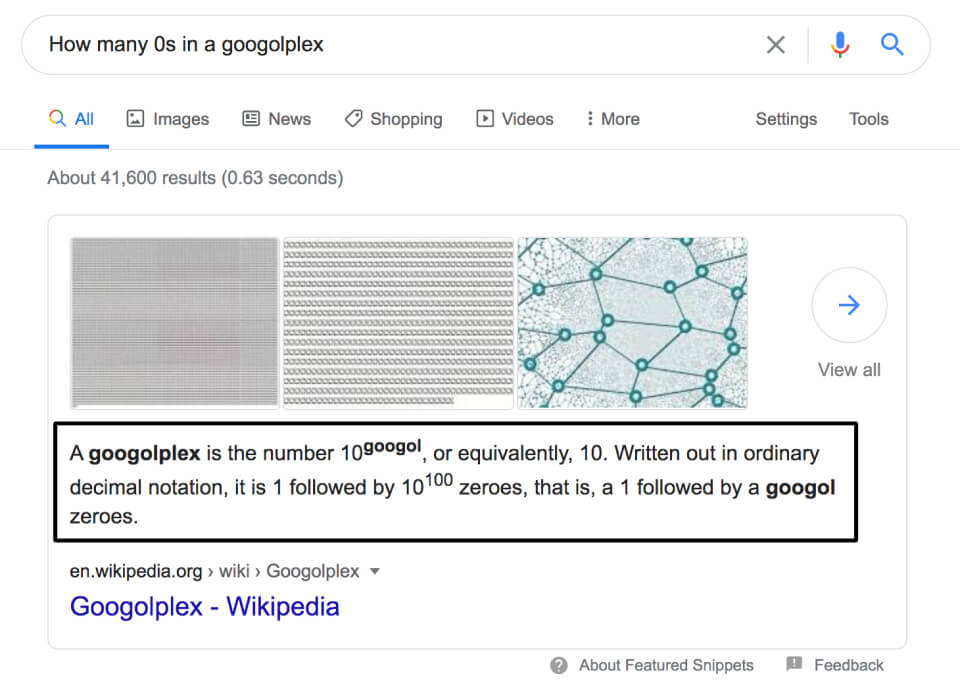Image resolution: width=960 pixels, height=699 pixels.
Task: Open the Settings menu
Action: 786,119
